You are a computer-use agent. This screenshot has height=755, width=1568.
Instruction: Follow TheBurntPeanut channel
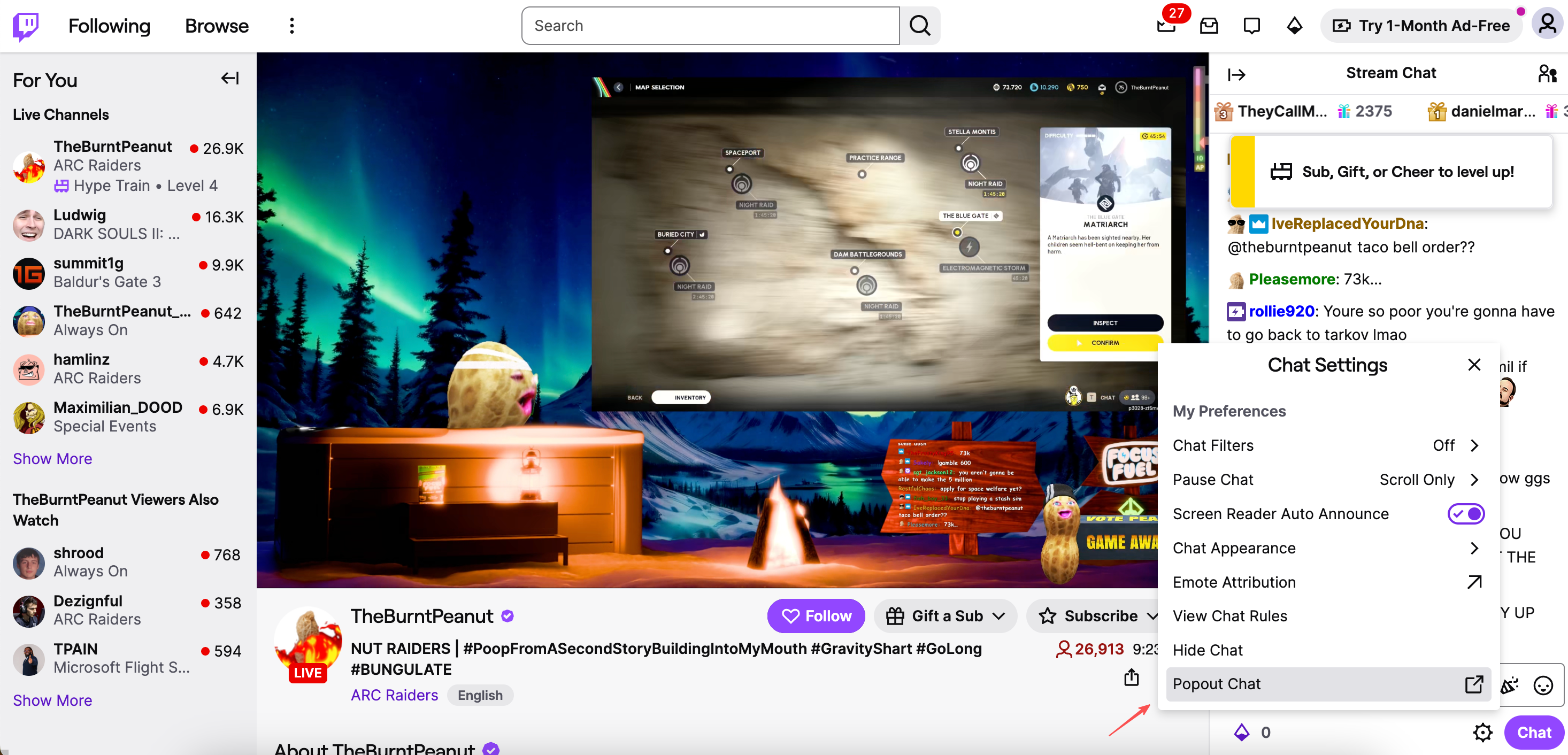[x=816, y=615]
